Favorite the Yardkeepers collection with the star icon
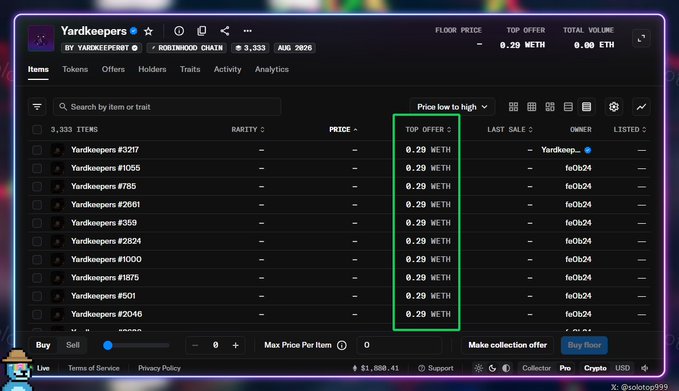This screenshot has height=391, width=679. point(149,31)
